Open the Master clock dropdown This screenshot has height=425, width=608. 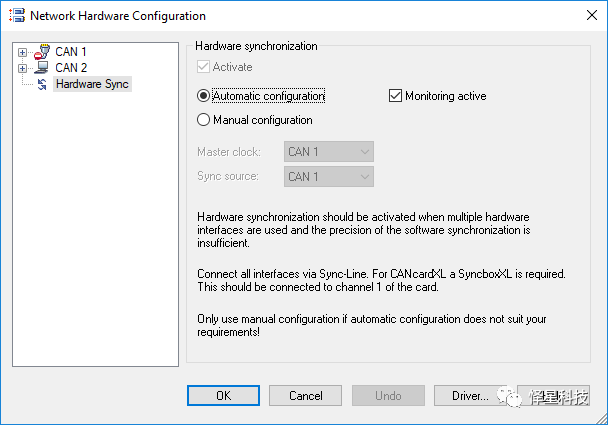329,152
